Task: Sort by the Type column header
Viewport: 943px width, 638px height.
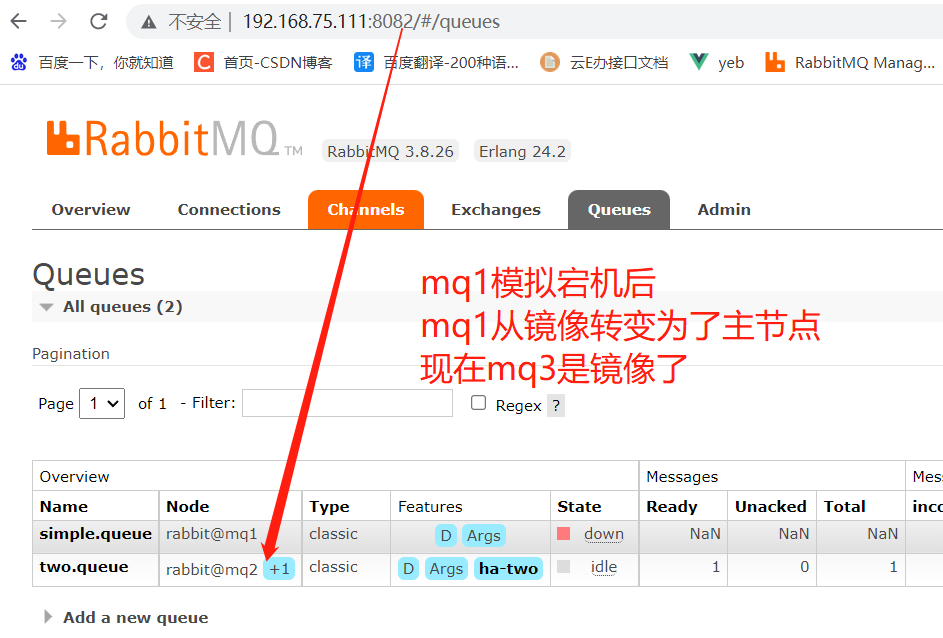Action: pyautogui.click(x=329, y=507)
